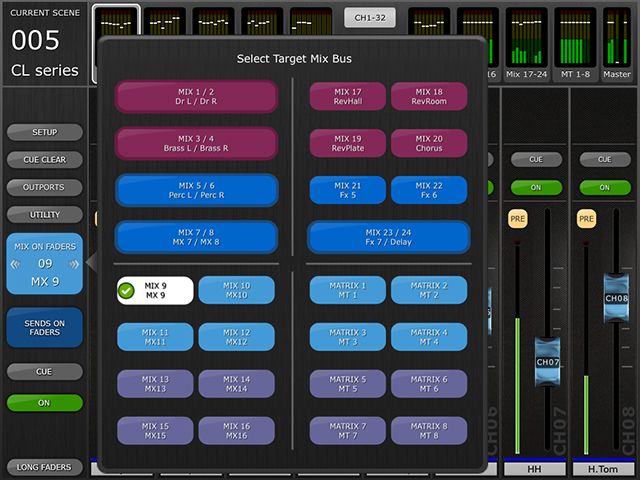The height and width of the screenshot is (480, 640).
Task: Toggle the PRE button on channel CH07
Action: pos(517,218)
